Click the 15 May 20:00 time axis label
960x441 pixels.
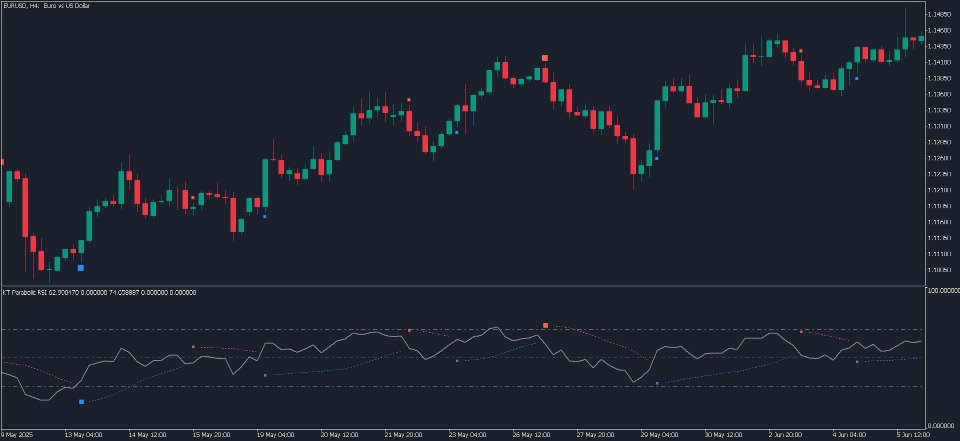pyautogui.click(x=211, y=434)
